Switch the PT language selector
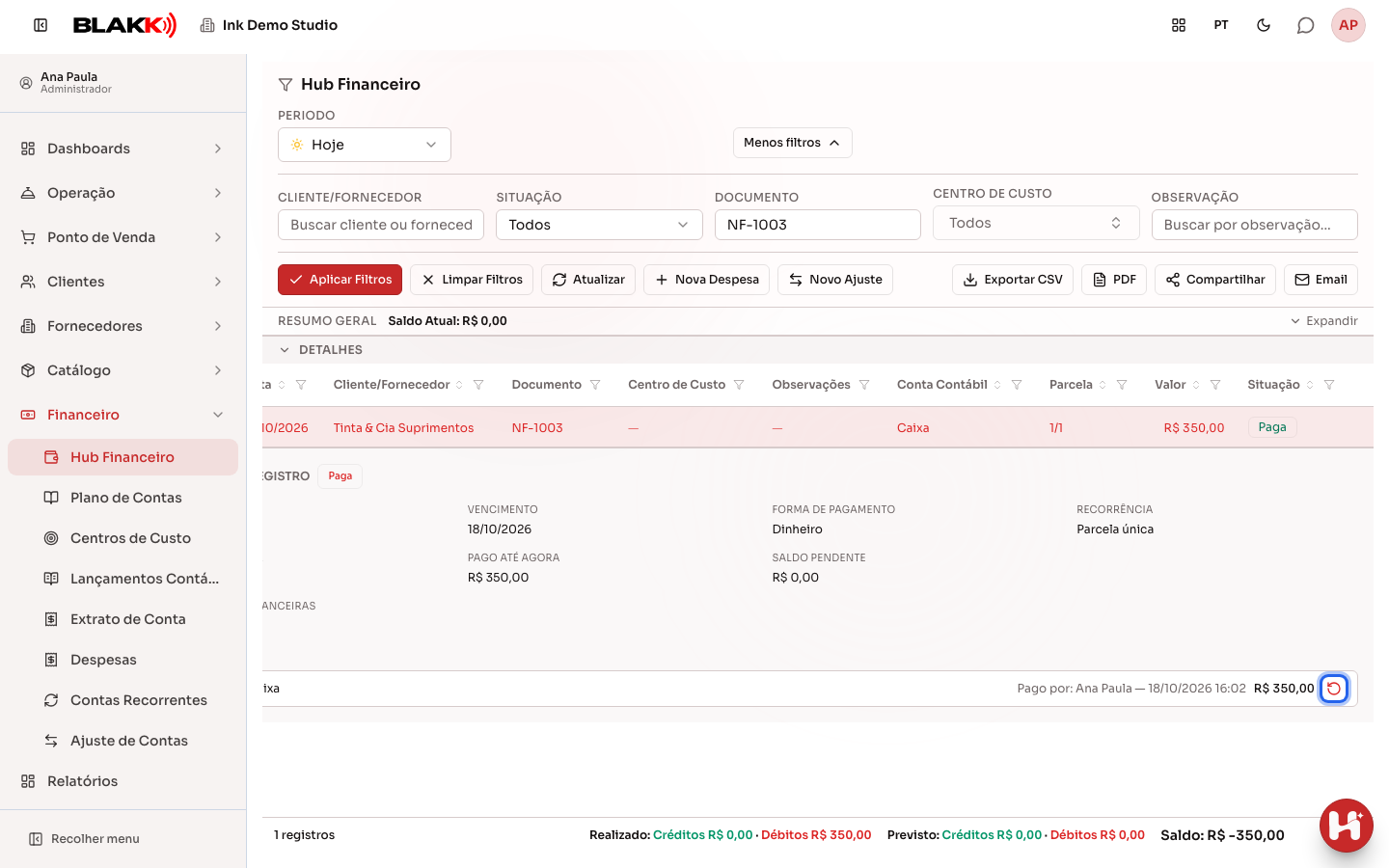Image resolution: width=1389 pixels, height=868 pixels. [x=1221, y=25]
